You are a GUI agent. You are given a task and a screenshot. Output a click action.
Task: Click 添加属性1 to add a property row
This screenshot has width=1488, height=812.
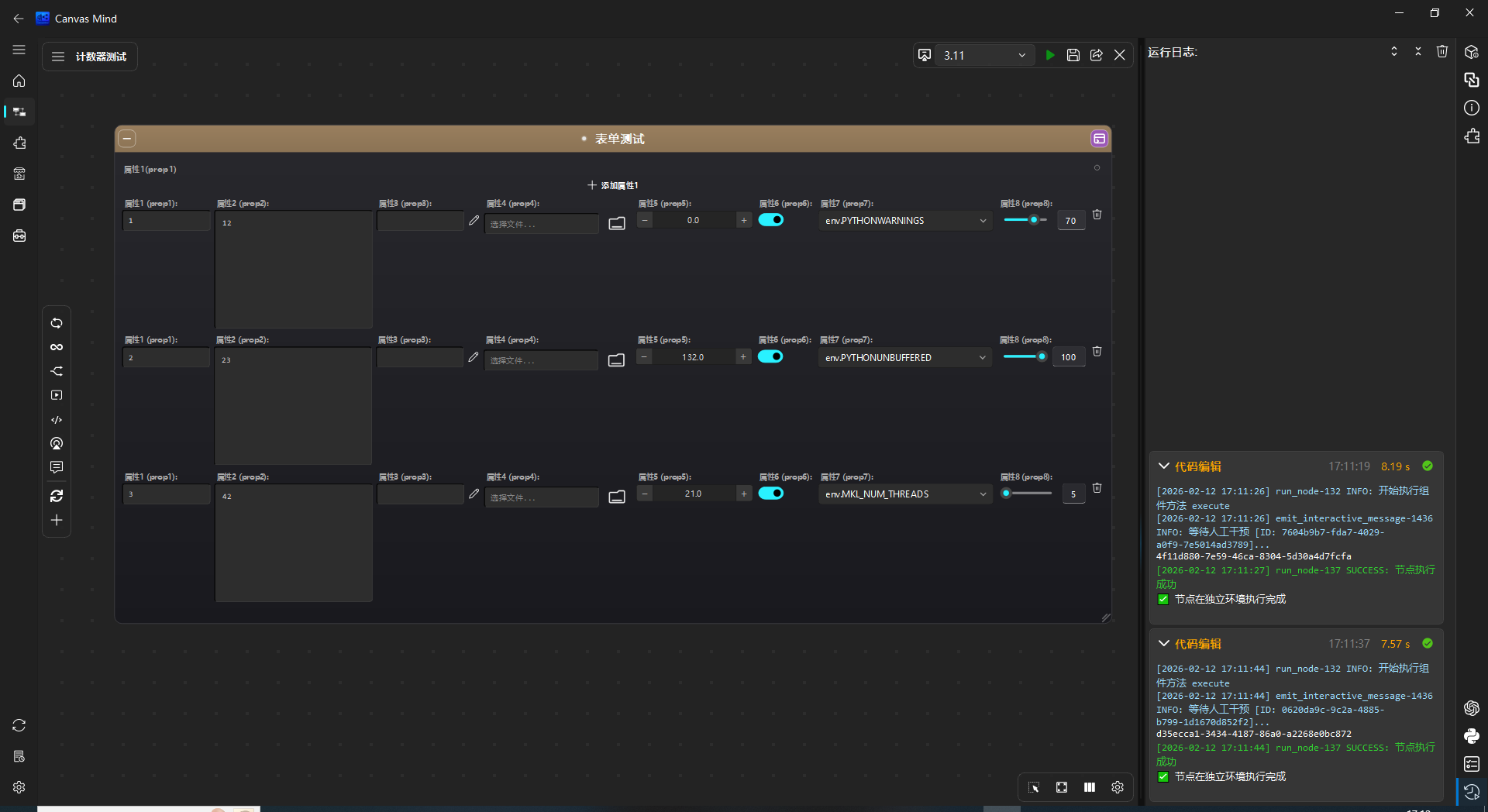(x=613, y=185)
